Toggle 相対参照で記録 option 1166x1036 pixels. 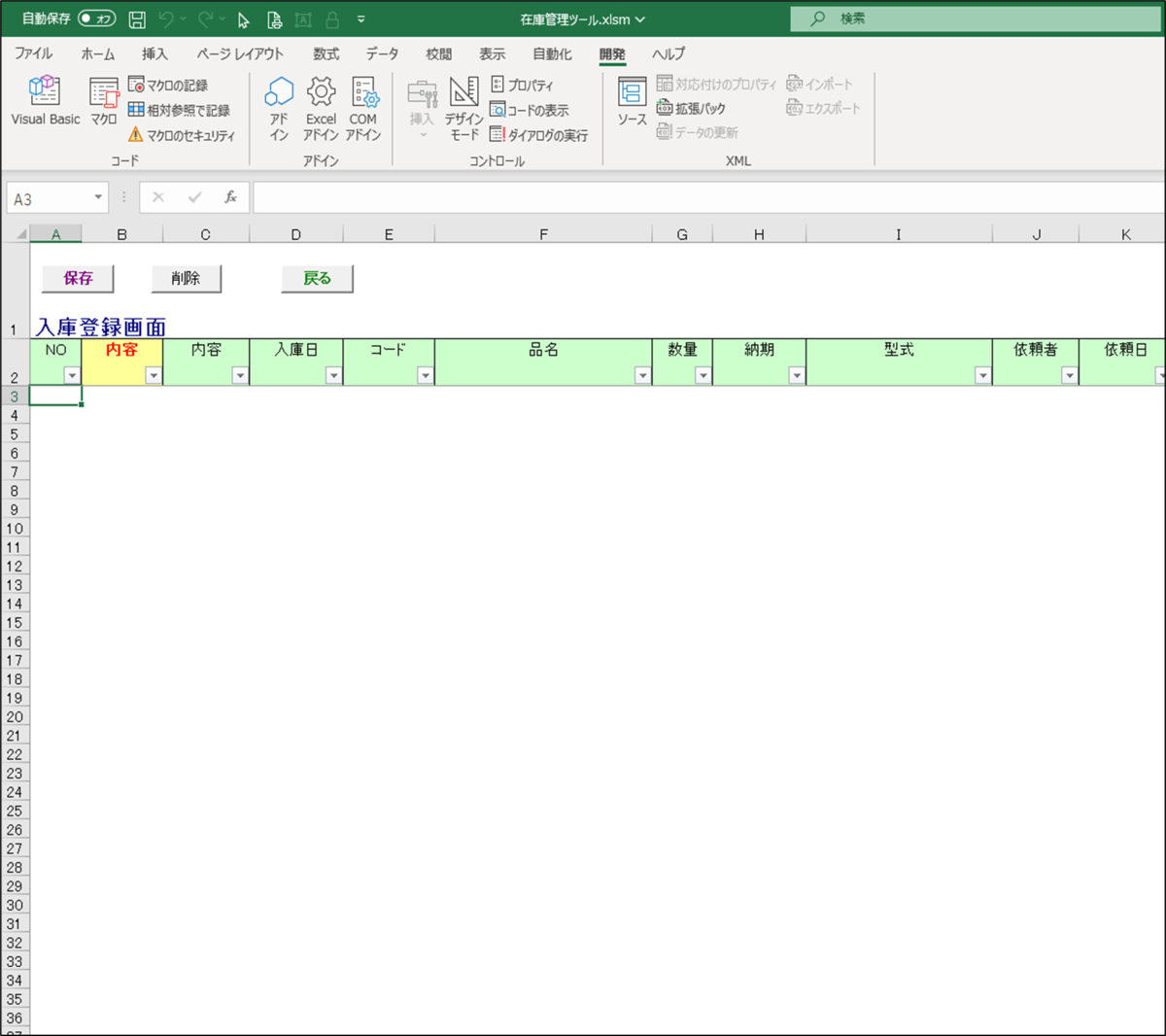pos(179,110)
